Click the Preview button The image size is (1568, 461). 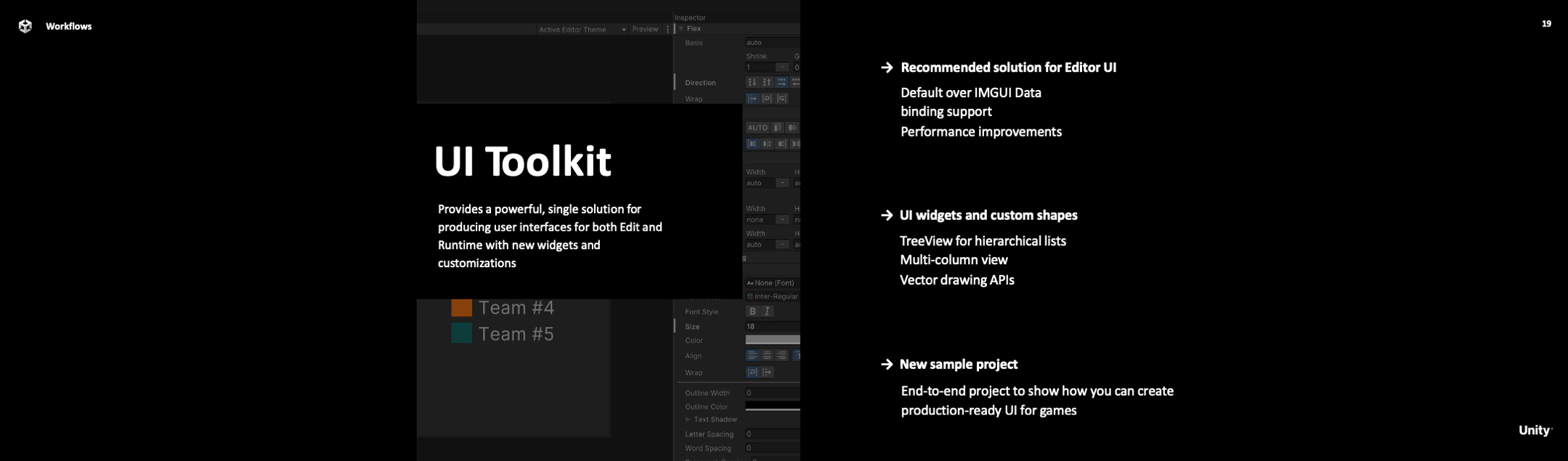tap(645, 29)
